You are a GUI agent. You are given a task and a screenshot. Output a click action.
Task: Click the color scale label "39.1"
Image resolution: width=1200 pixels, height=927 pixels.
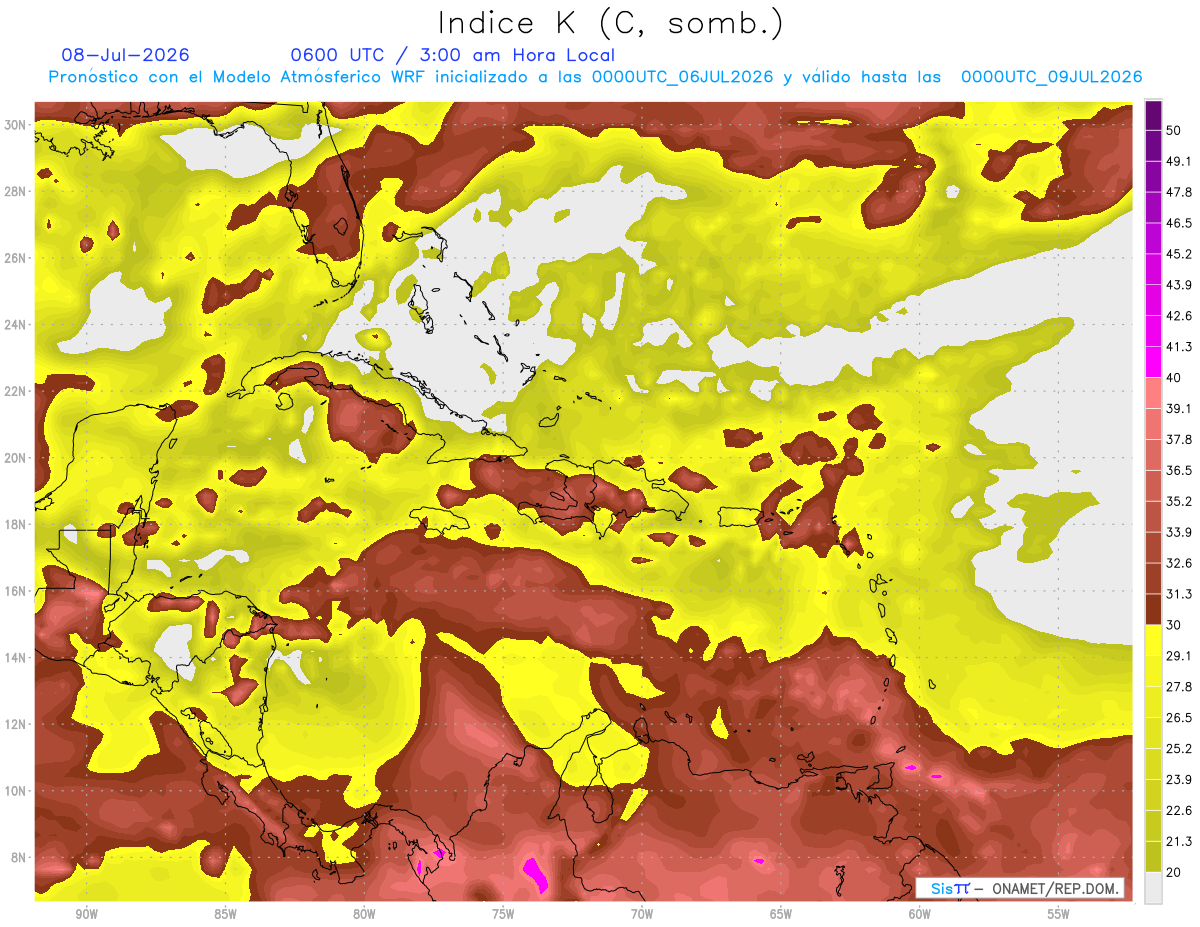point(1179,409)
